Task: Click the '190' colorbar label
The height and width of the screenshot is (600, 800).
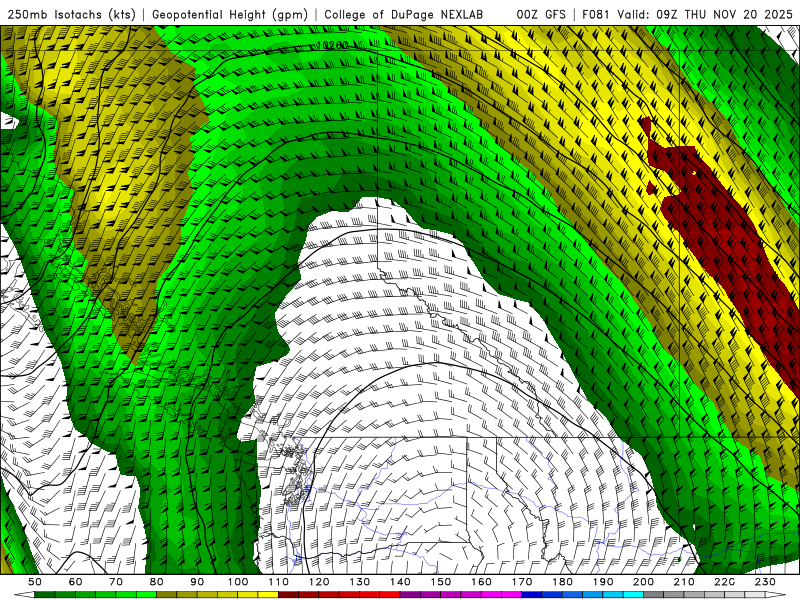Action: [x=603, y=582]
